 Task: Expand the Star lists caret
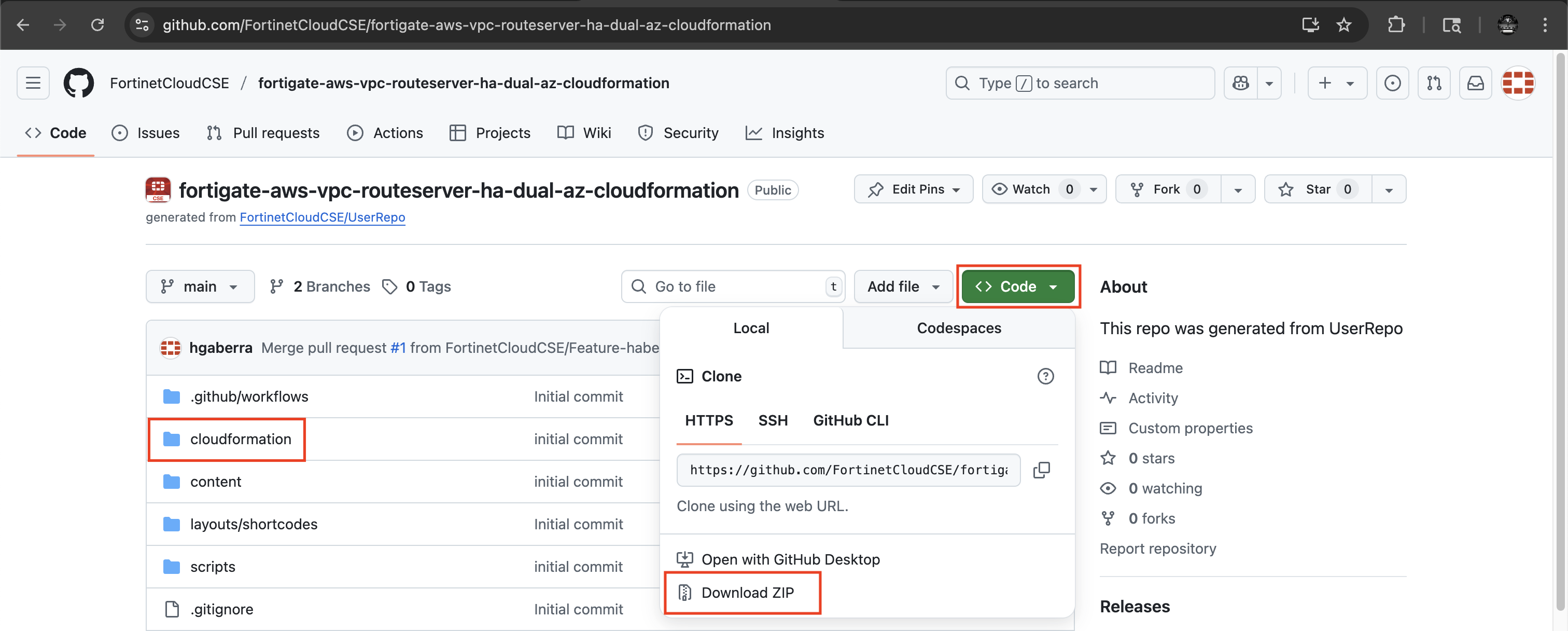click(1389, 189)
